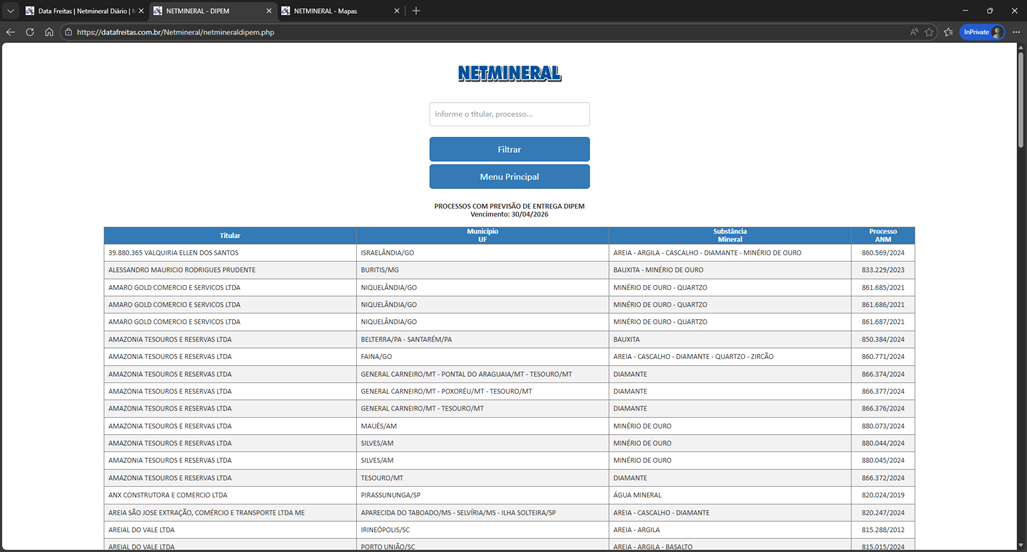Select AREIA SÃO JOSE EXTRAÇÃO titular cell

(230, 513)
